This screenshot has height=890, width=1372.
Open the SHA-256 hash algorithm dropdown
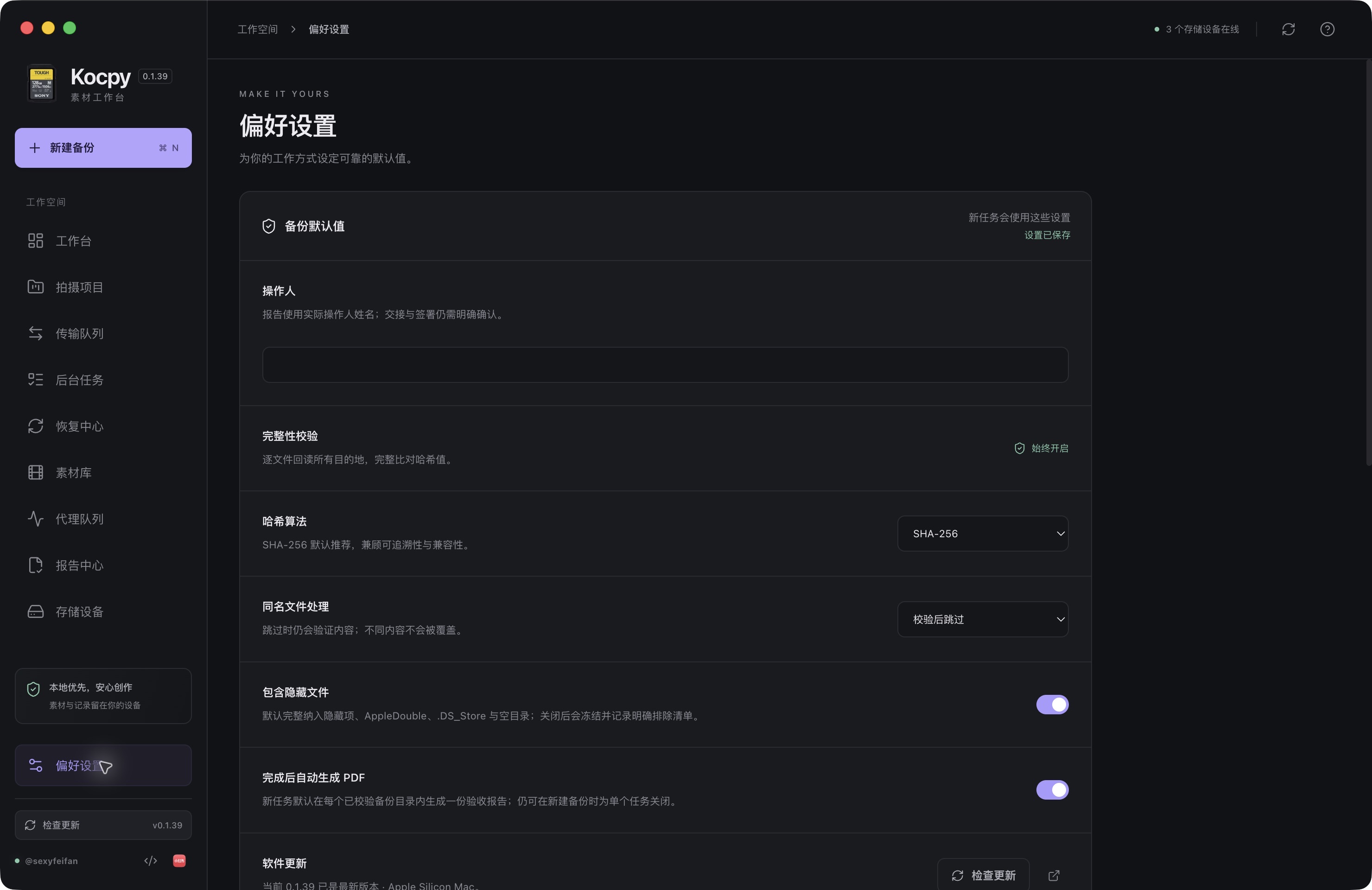983,534
